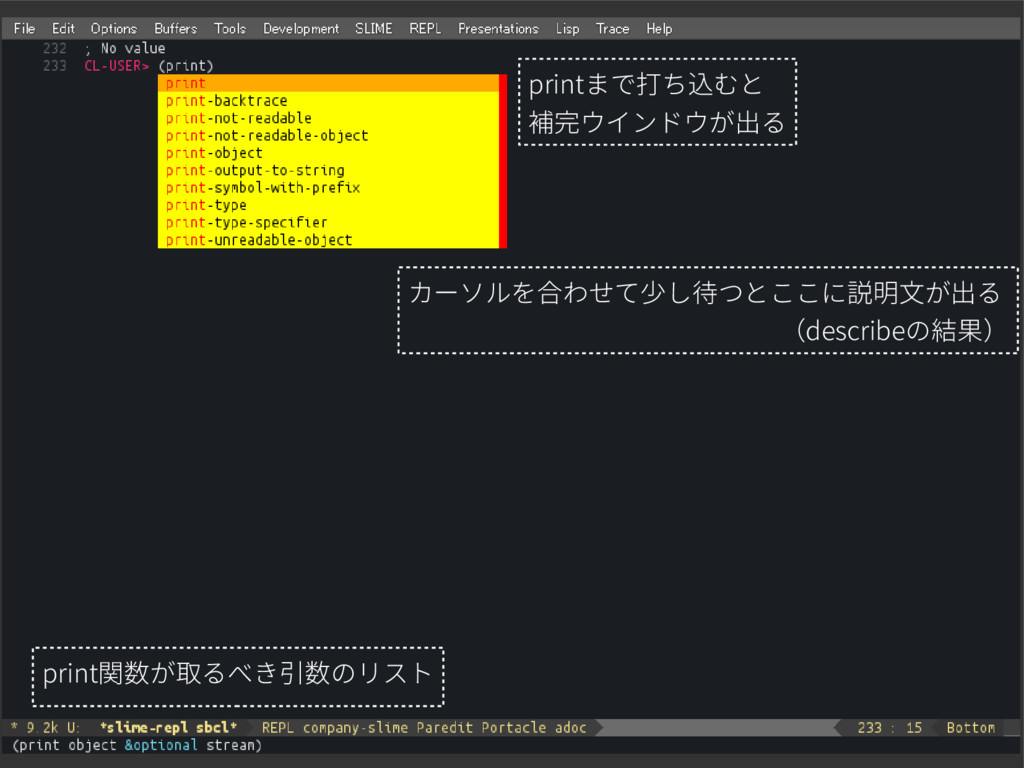Image resolution: width=1024 pixels, height=768 pixels.
Task: Open the Edit menu
Action: pyautogui.click(x=63, y=29)
